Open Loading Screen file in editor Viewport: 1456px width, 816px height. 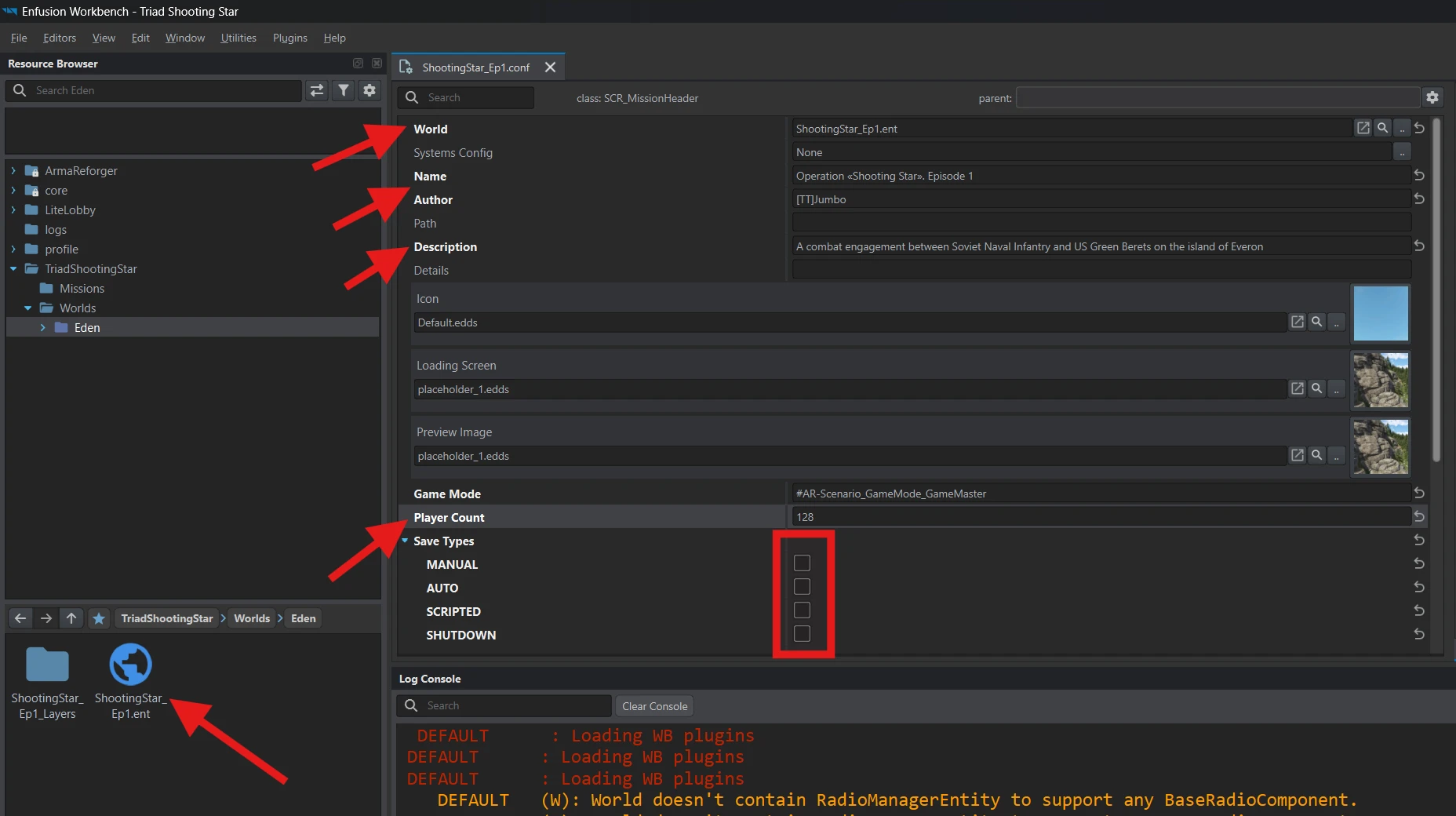point(1298,388)
